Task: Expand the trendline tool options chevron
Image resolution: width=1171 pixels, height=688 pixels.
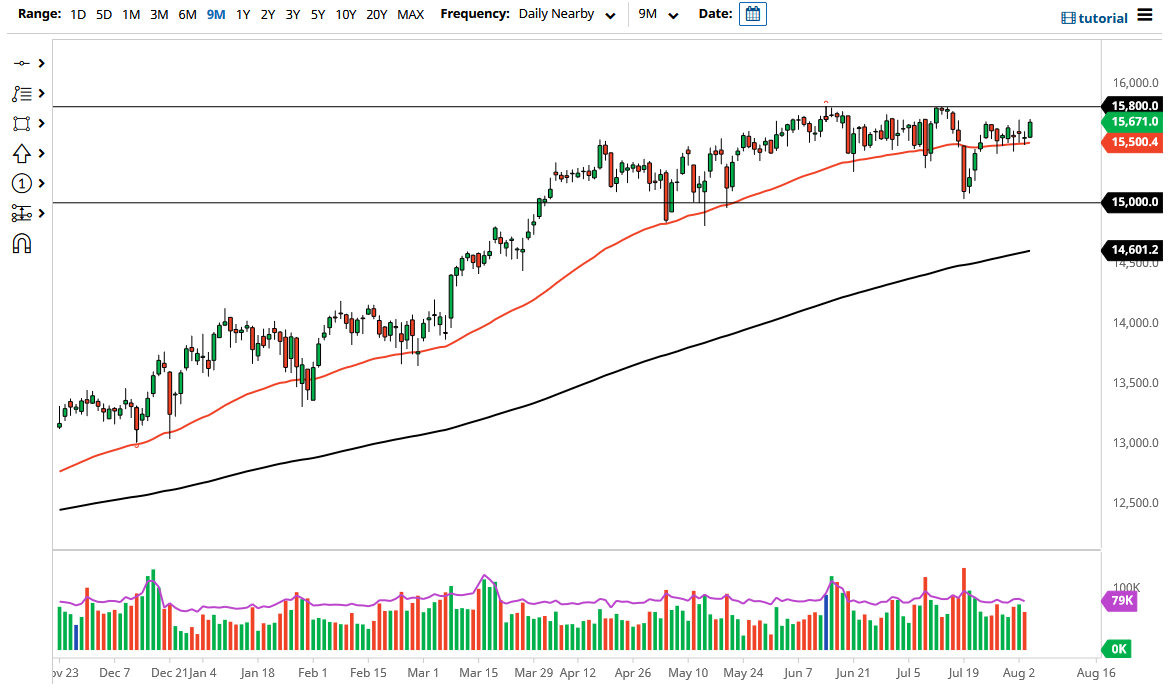Action: (40, 63)
